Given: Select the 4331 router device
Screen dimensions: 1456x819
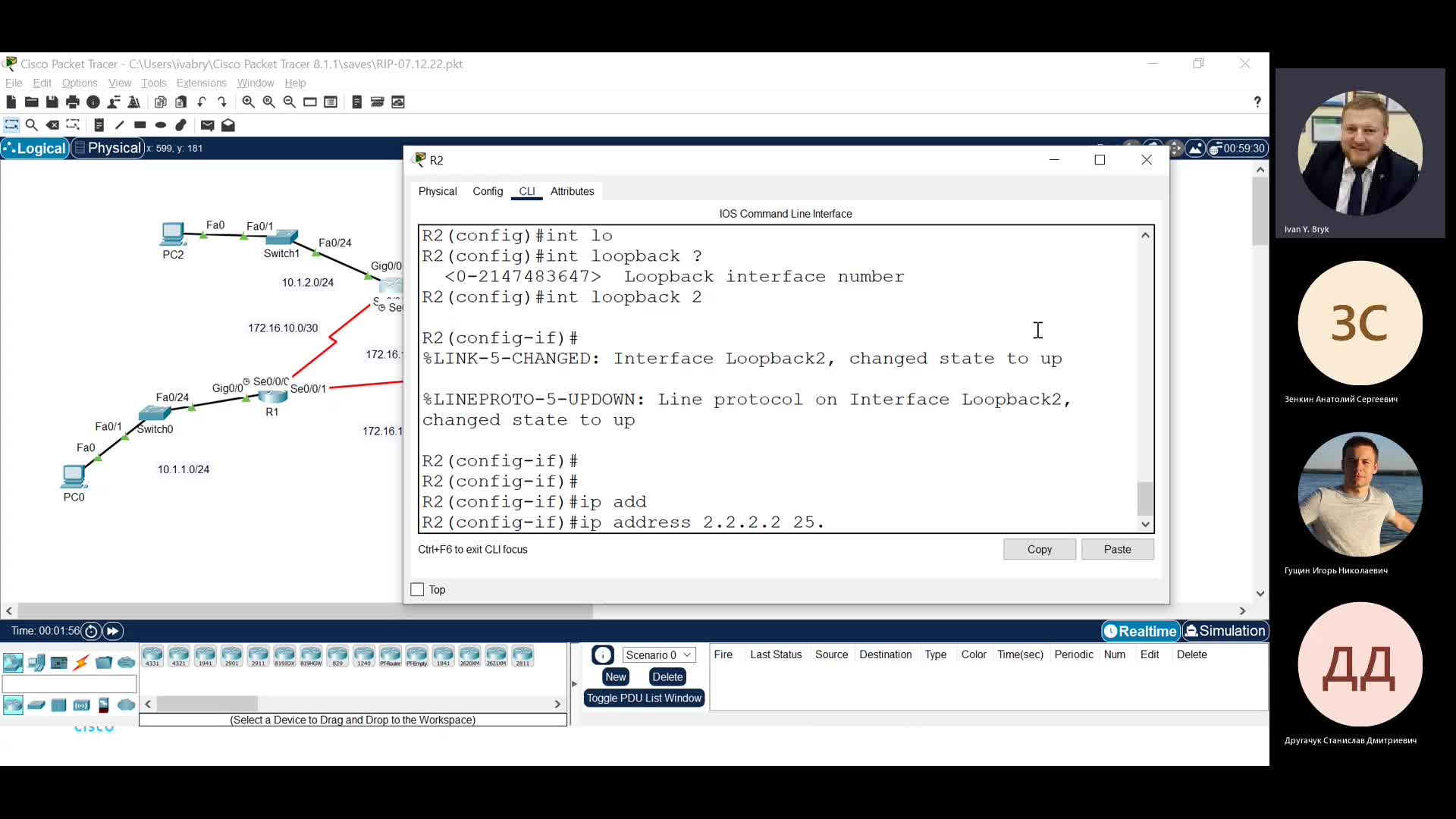Looking at the screenshot, I should (152, 657).
